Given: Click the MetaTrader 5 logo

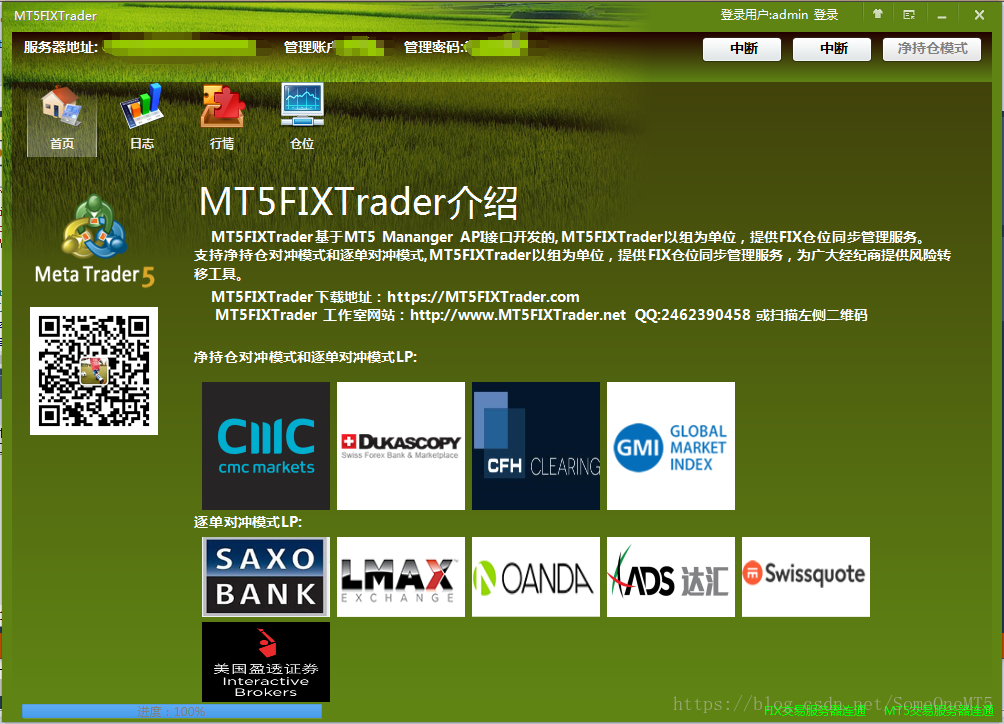Looking at the screenshot, I should [95, 242].
